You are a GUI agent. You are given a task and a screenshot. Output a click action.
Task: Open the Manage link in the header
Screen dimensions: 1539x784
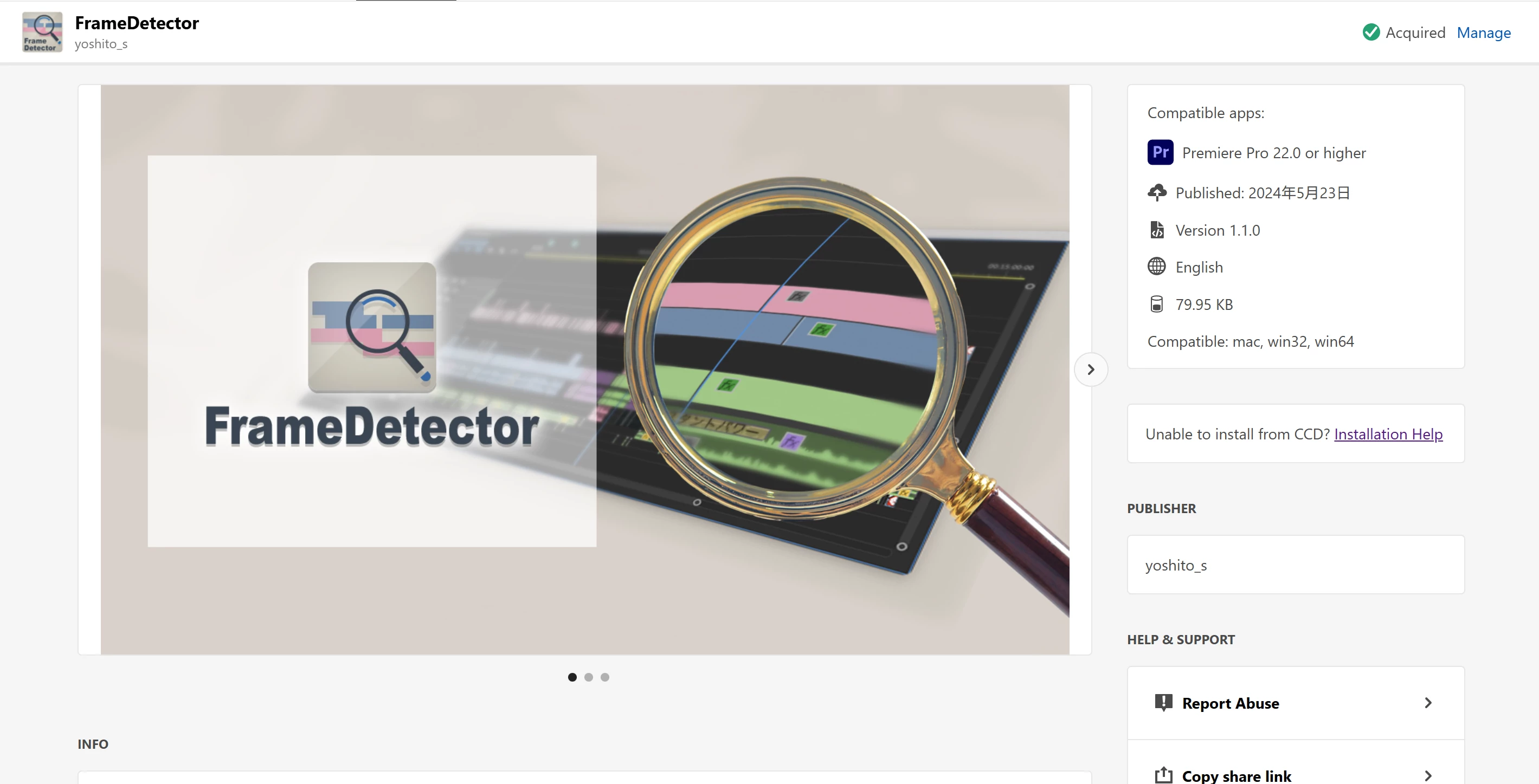point(1484,33)
